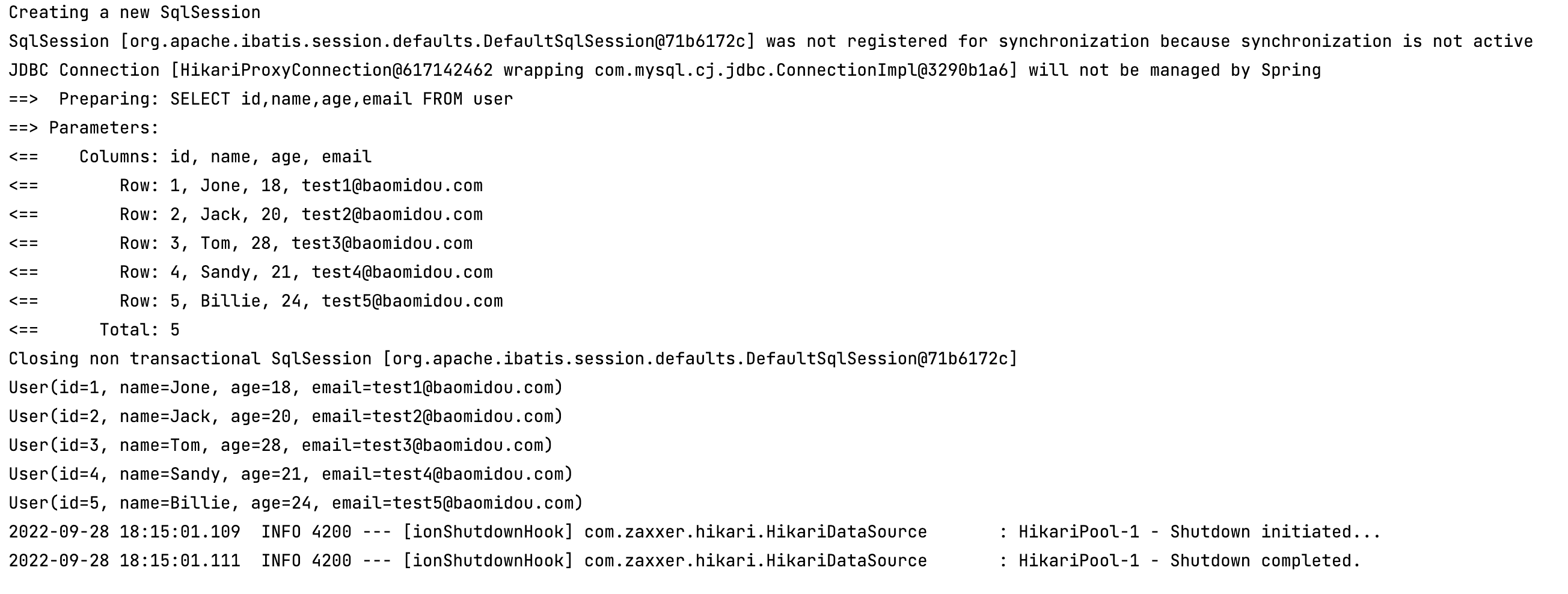The image size is (1568, 594).
Task: Click the "Row: 2, Jack, 20" line
Action: pyautogui.click(x=301, y=215)
